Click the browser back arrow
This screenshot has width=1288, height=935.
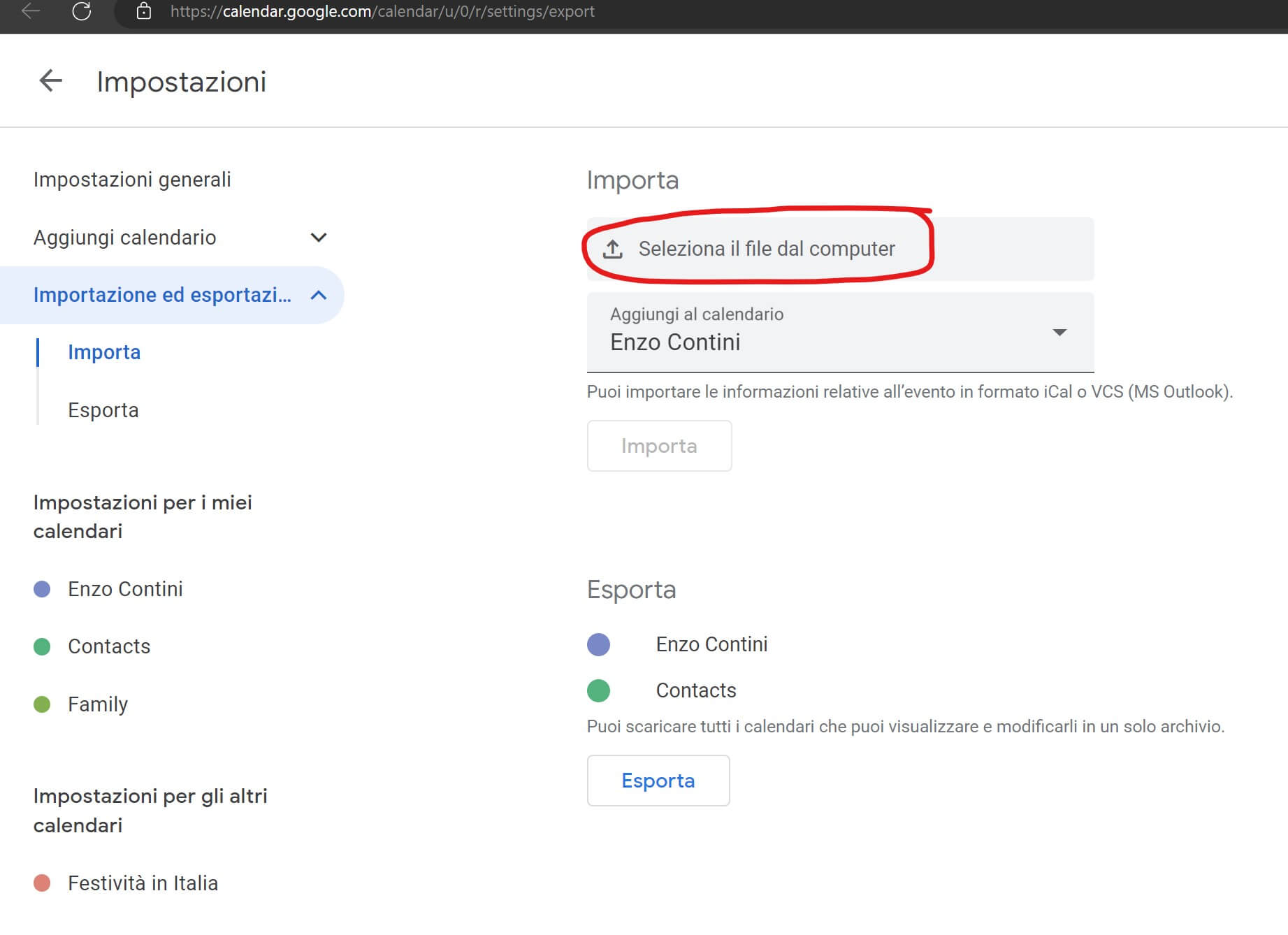coord(31,11)
